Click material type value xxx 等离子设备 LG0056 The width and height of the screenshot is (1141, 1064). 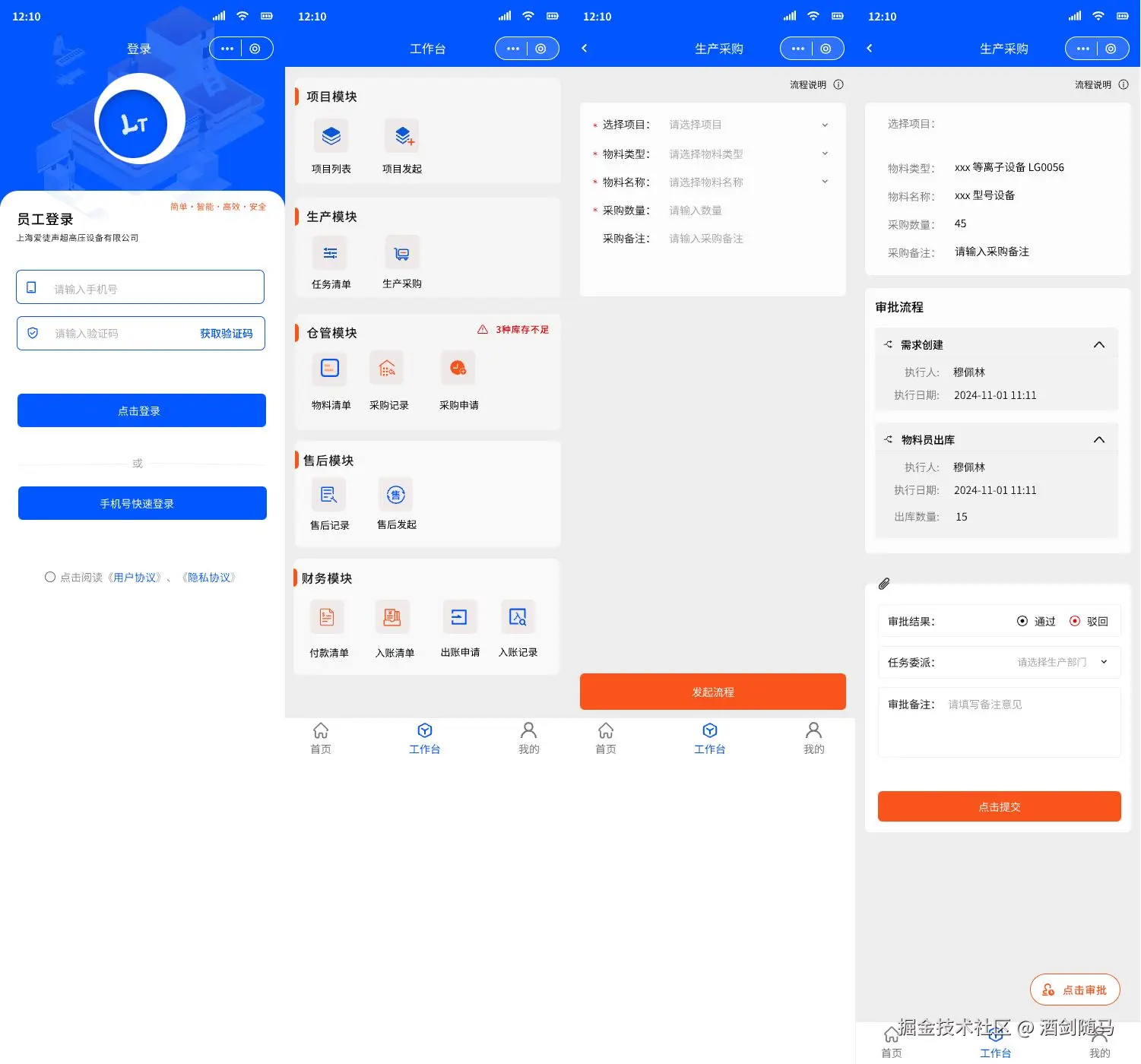pos(1009,167)
